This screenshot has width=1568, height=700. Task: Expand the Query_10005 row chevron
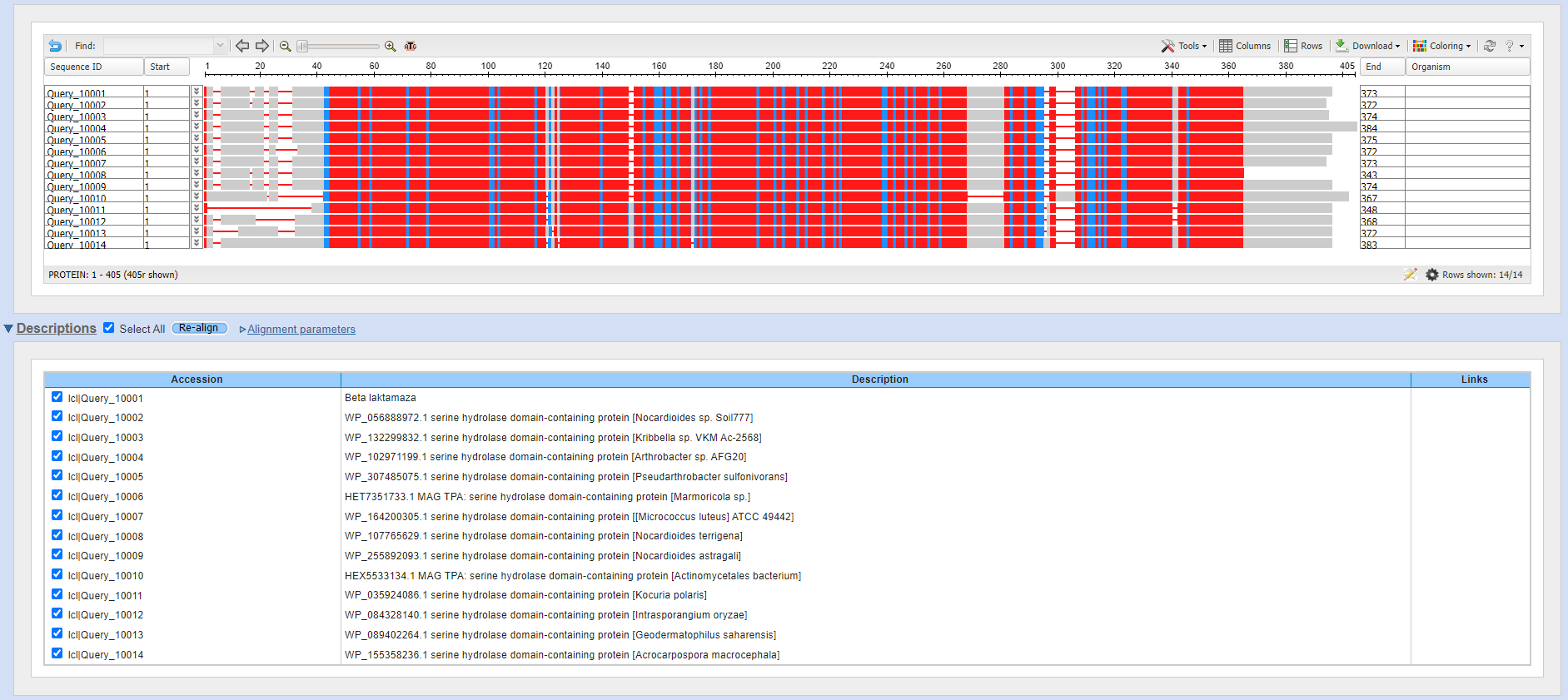pyautogui.click(x=197, y=138)
